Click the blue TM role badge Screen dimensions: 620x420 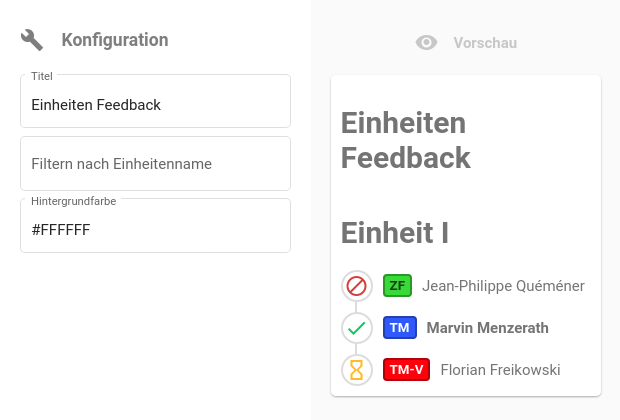click(399, 328)
